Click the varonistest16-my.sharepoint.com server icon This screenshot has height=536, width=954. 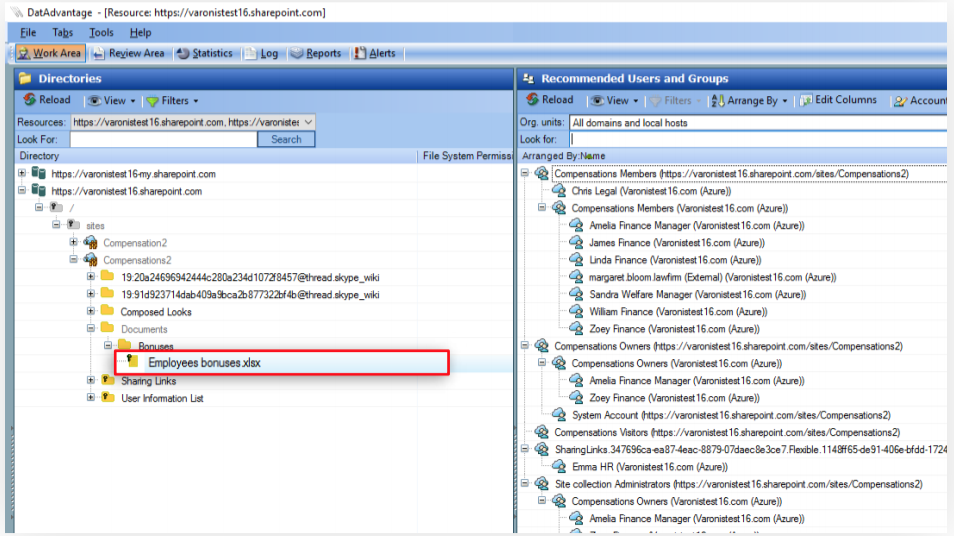pos(39,173)
